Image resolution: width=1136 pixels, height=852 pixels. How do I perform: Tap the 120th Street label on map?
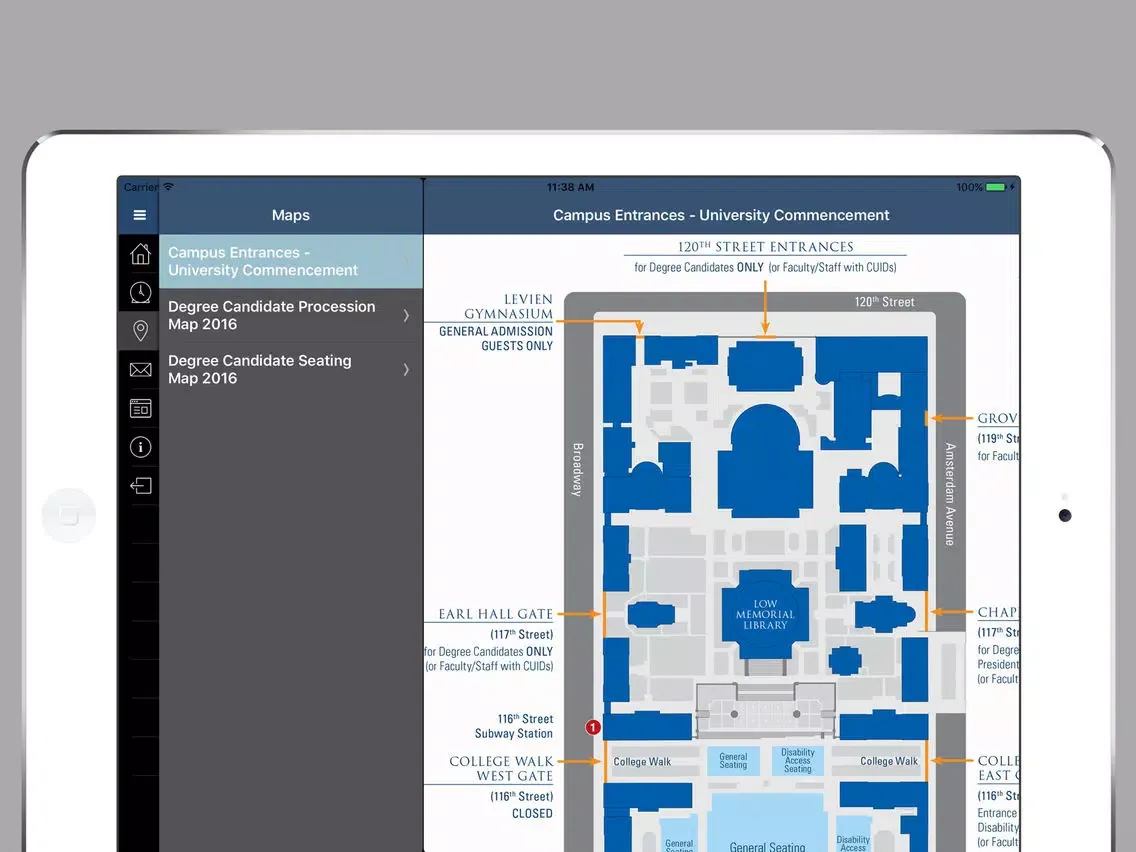tap(884, 302)
